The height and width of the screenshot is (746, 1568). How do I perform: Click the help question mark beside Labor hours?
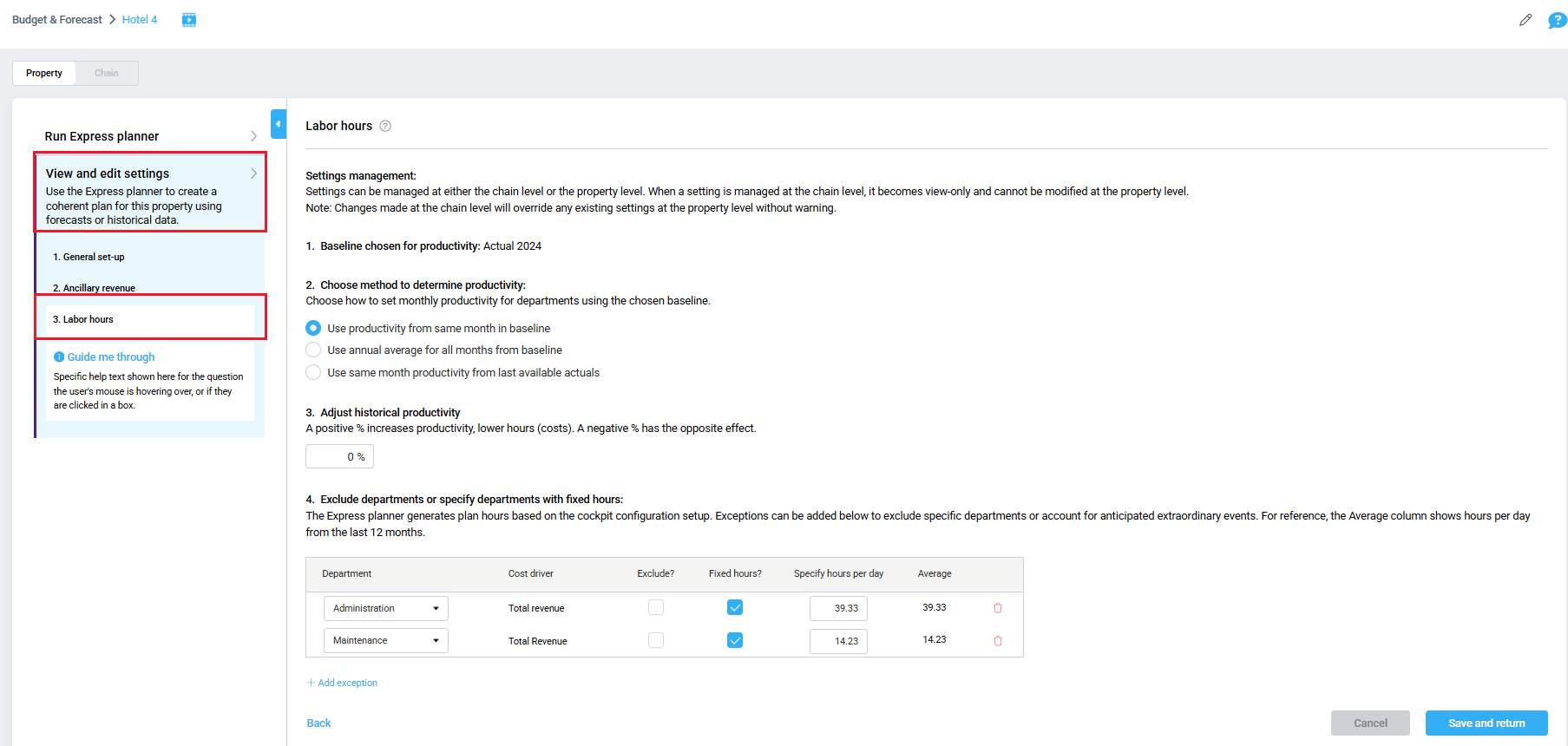tap(385, 126)
